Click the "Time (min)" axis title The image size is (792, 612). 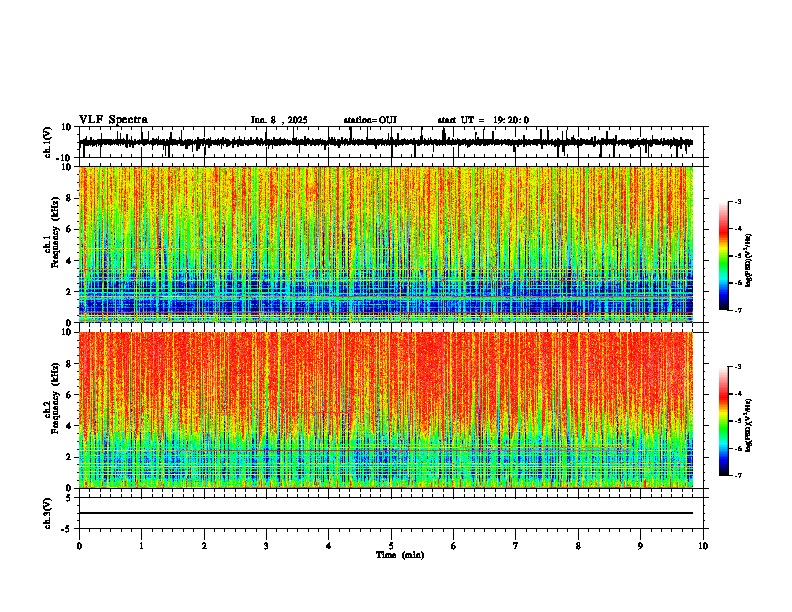[x=400, y=555]
